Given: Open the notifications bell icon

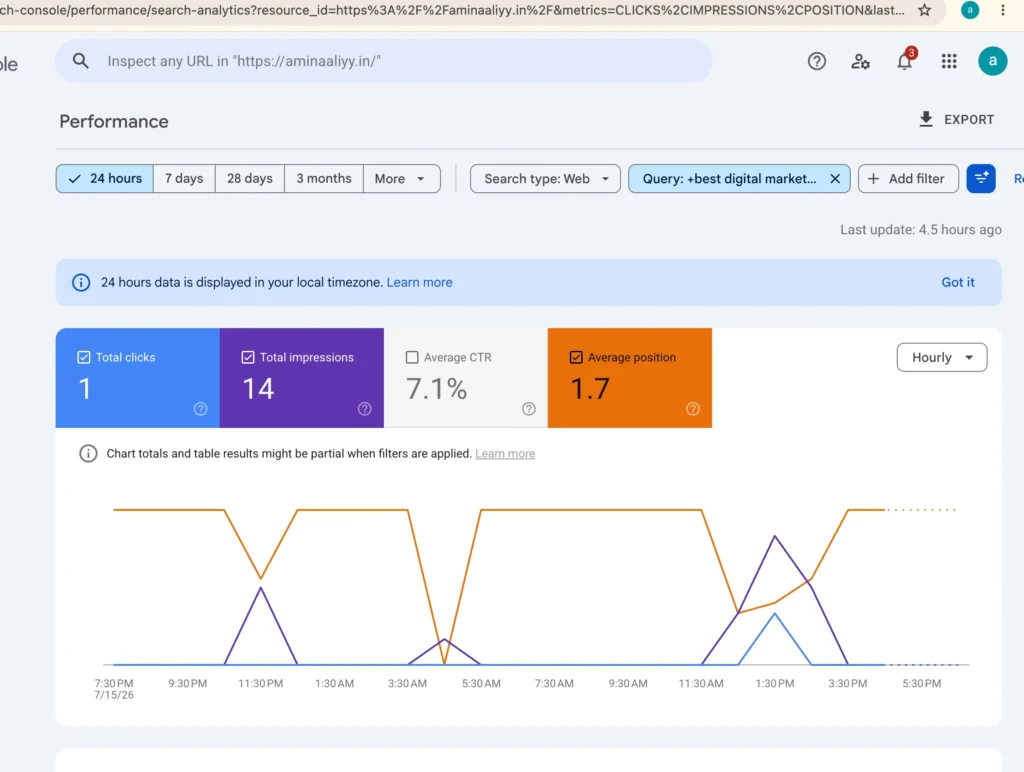Looking at the screenshot, I should point(904,61).
